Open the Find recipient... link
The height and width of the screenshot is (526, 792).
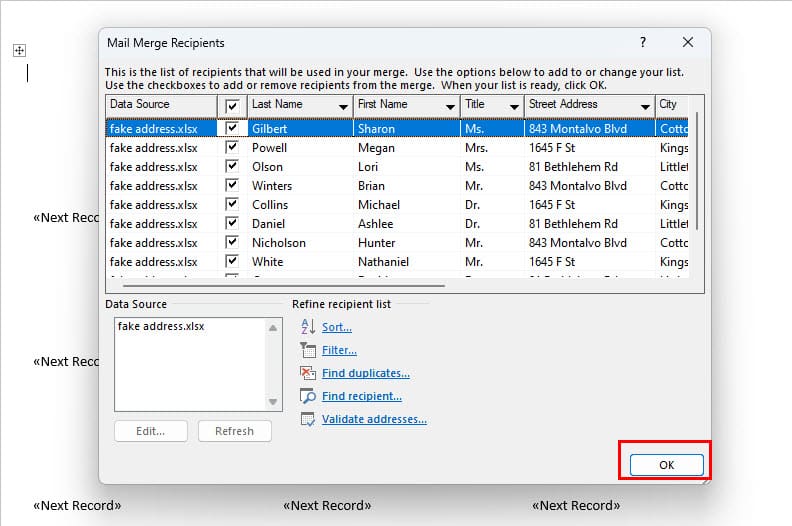[362, 396]
